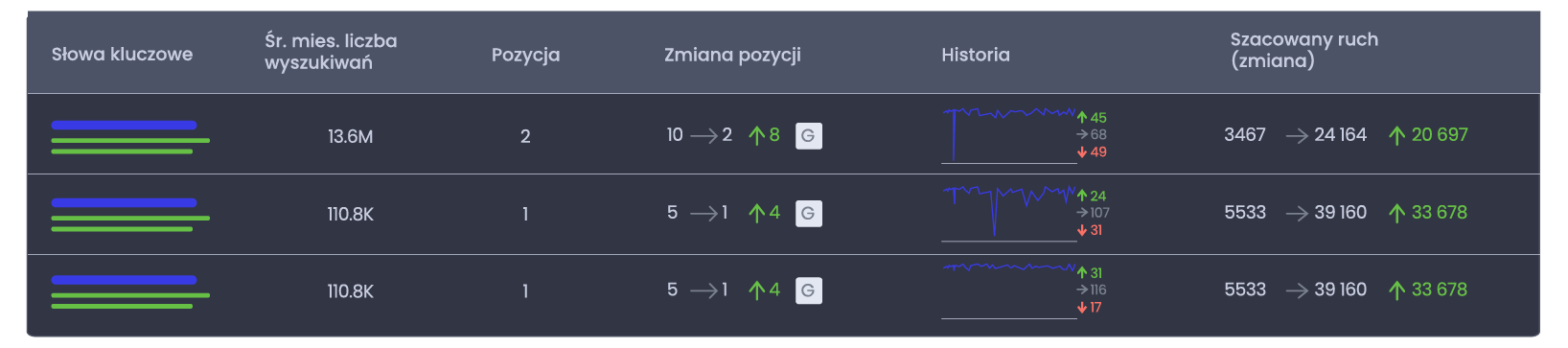Click the Historia column header
The height and width of the screenshot is (348, 1568).
click(x=976, y=55)
